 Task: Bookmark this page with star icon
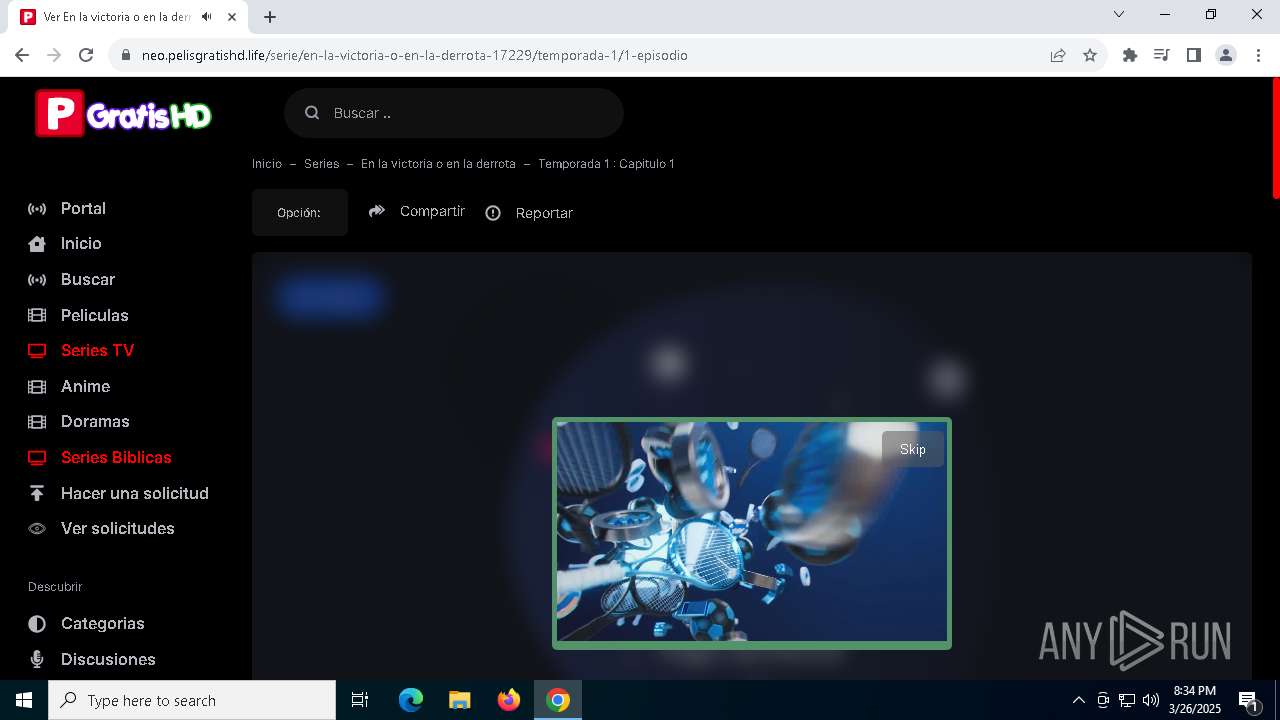1090,56
